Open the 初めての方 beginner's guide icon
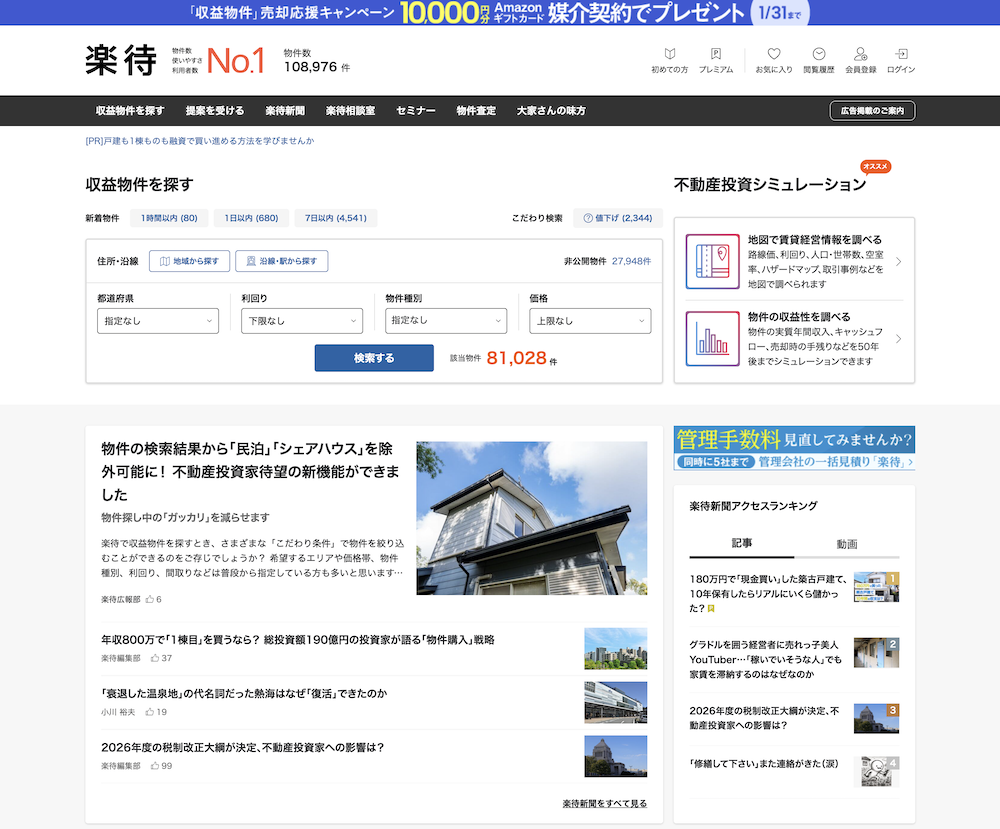Screen dimensions: 1000x829 [x=669, y=58]
